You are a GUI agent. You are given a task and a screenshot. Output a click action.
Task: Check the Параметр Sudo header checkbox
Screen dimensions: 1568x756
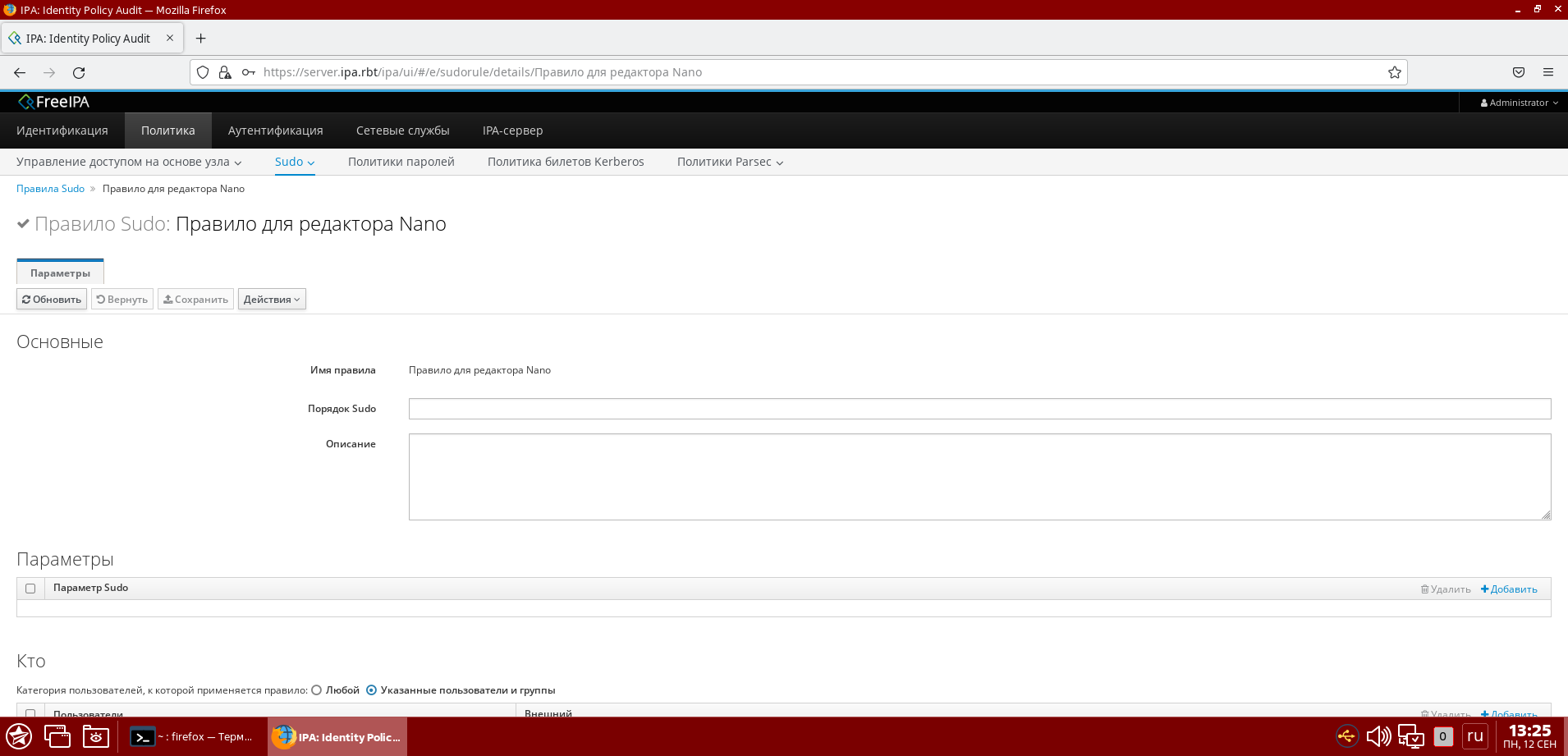click(x=30, y=589)
